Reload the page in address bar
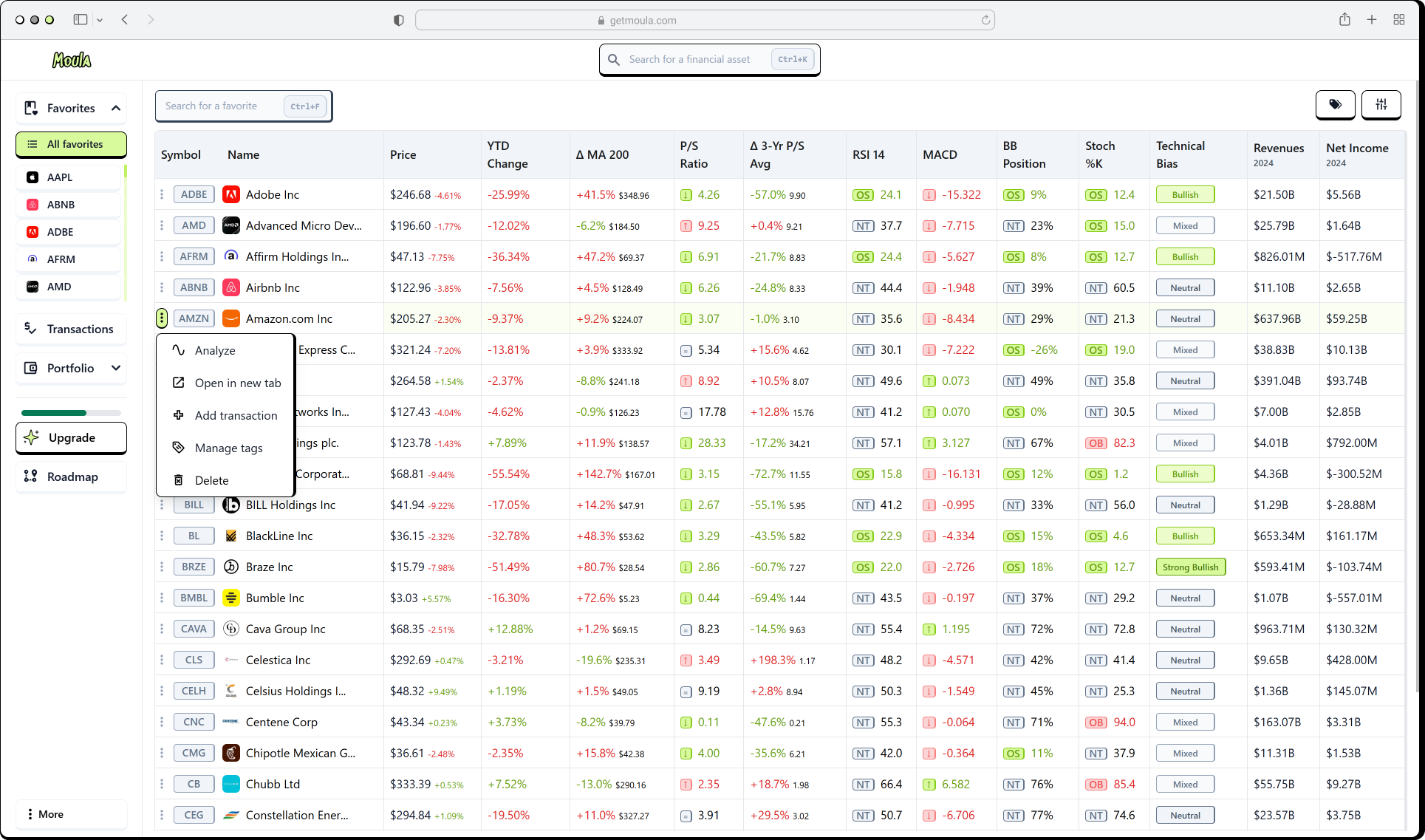Screen dimensions: 1425x840 pyautogui.click(x=985, y=20)
